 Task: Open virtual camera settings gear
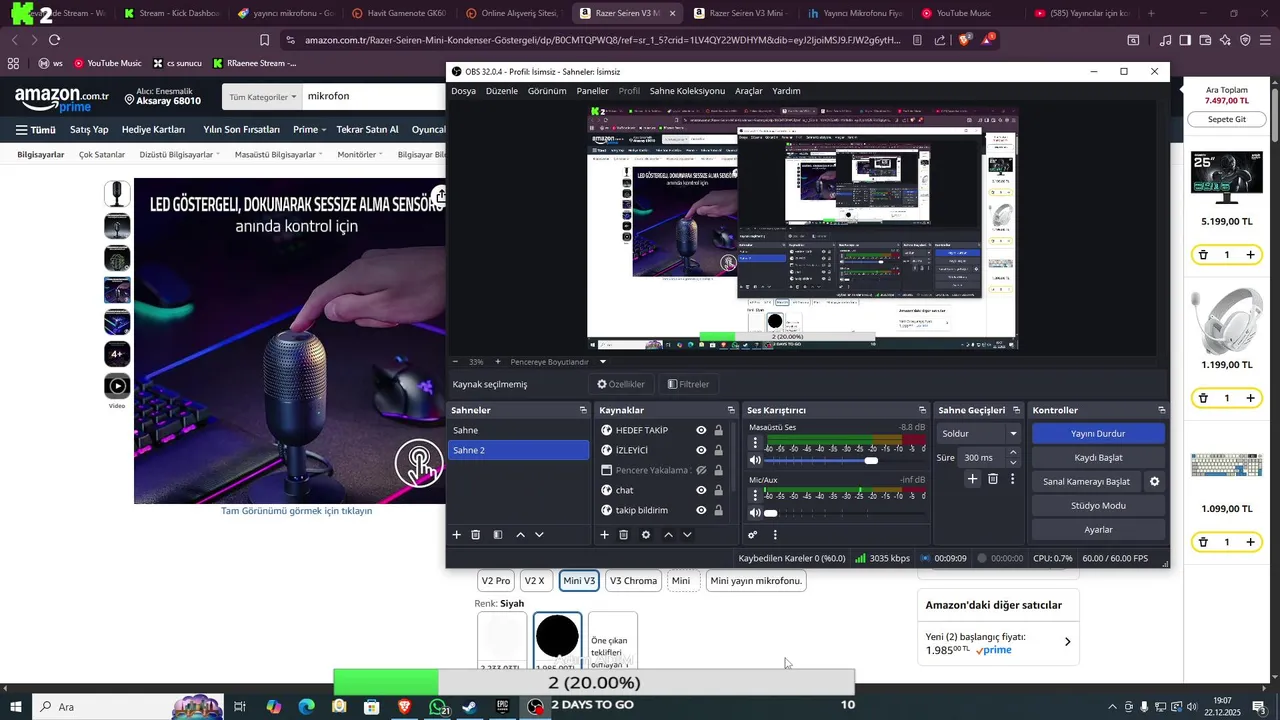pos(1154,481)
